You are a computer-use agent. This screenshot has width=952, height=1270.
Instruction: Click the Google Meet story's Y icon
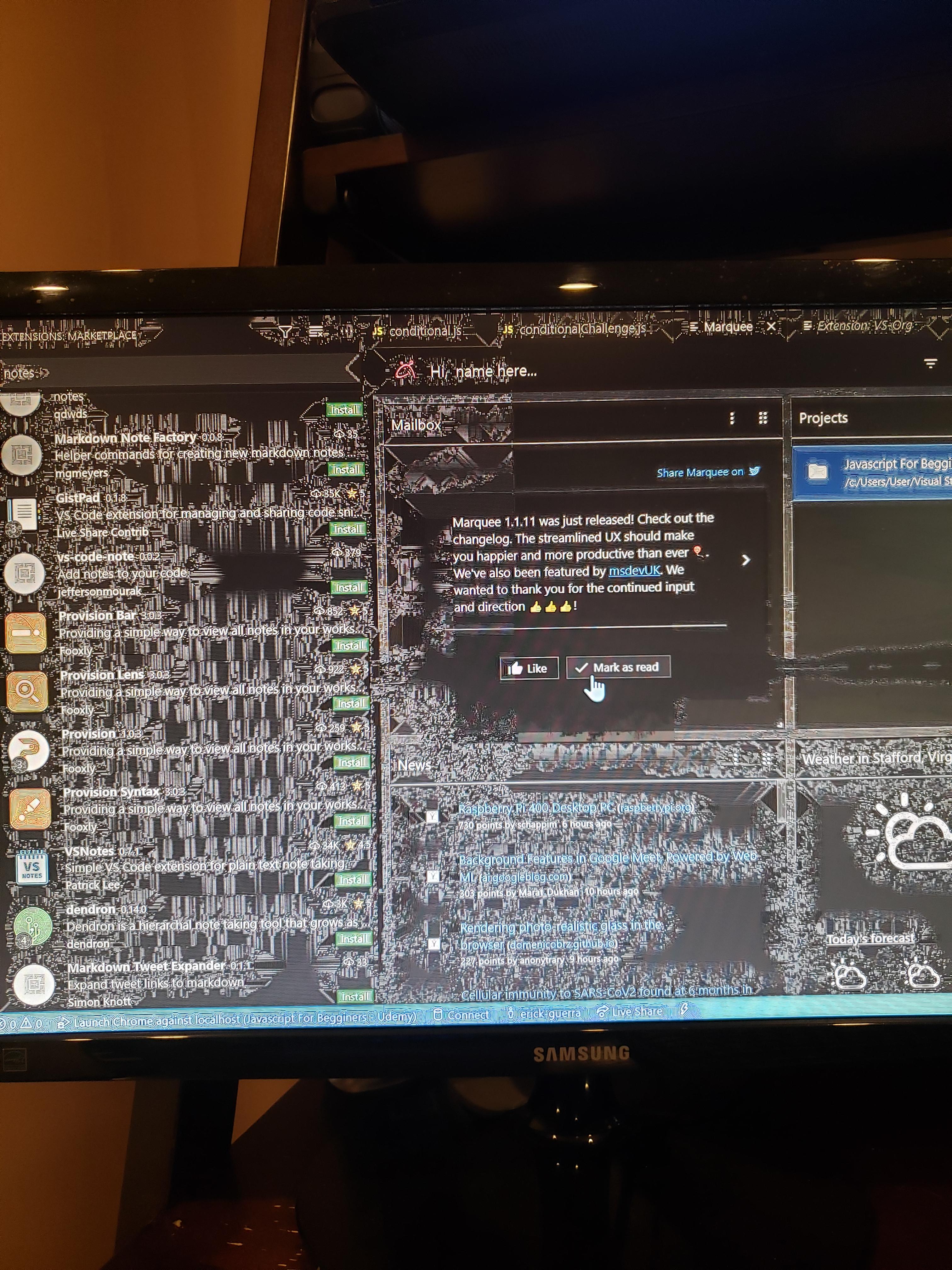tap(433, 876)
